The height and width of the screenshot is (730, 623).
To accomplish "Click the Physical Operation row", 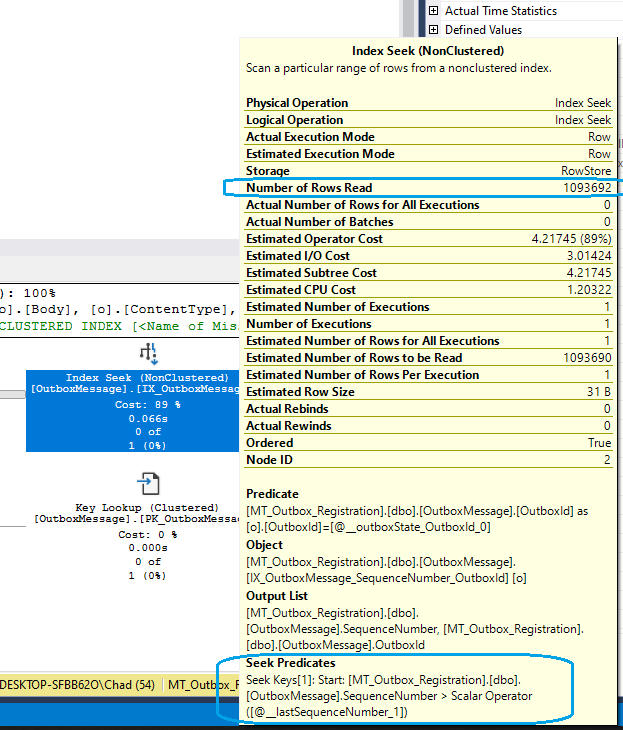I will click(428, 103).
